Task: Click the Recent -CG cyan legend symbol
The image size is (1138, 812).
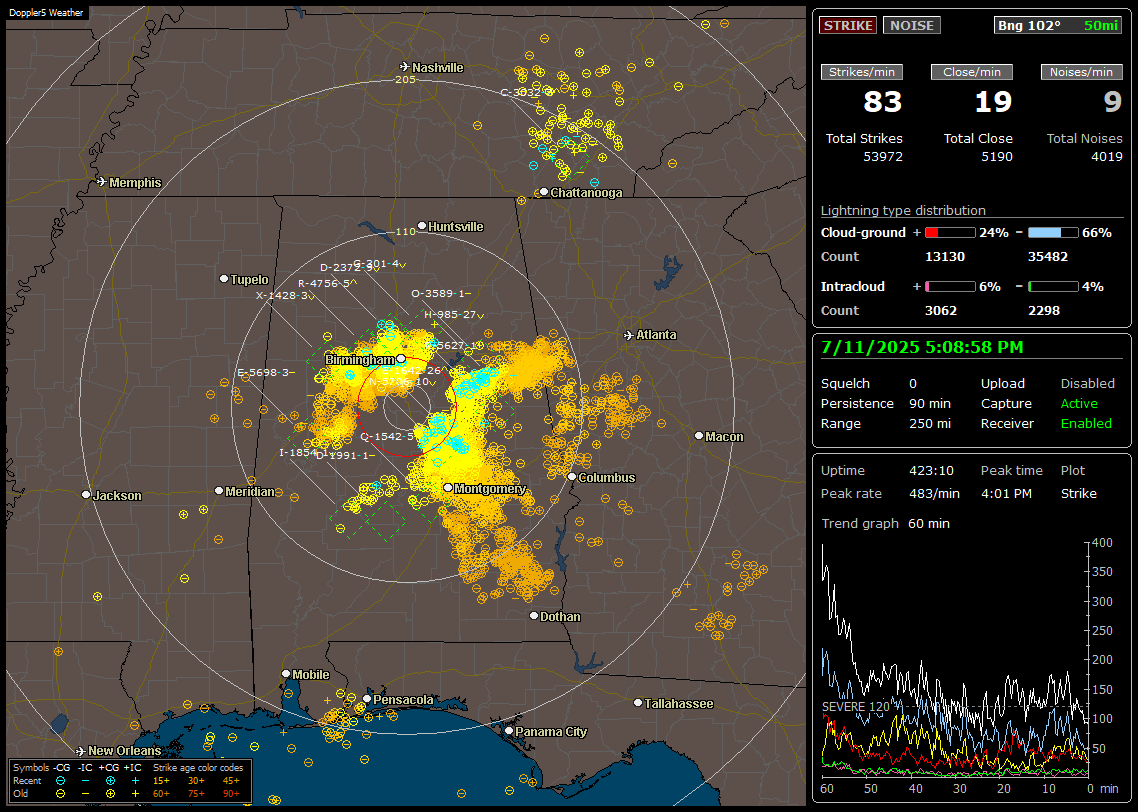Action: pos(60,781)
